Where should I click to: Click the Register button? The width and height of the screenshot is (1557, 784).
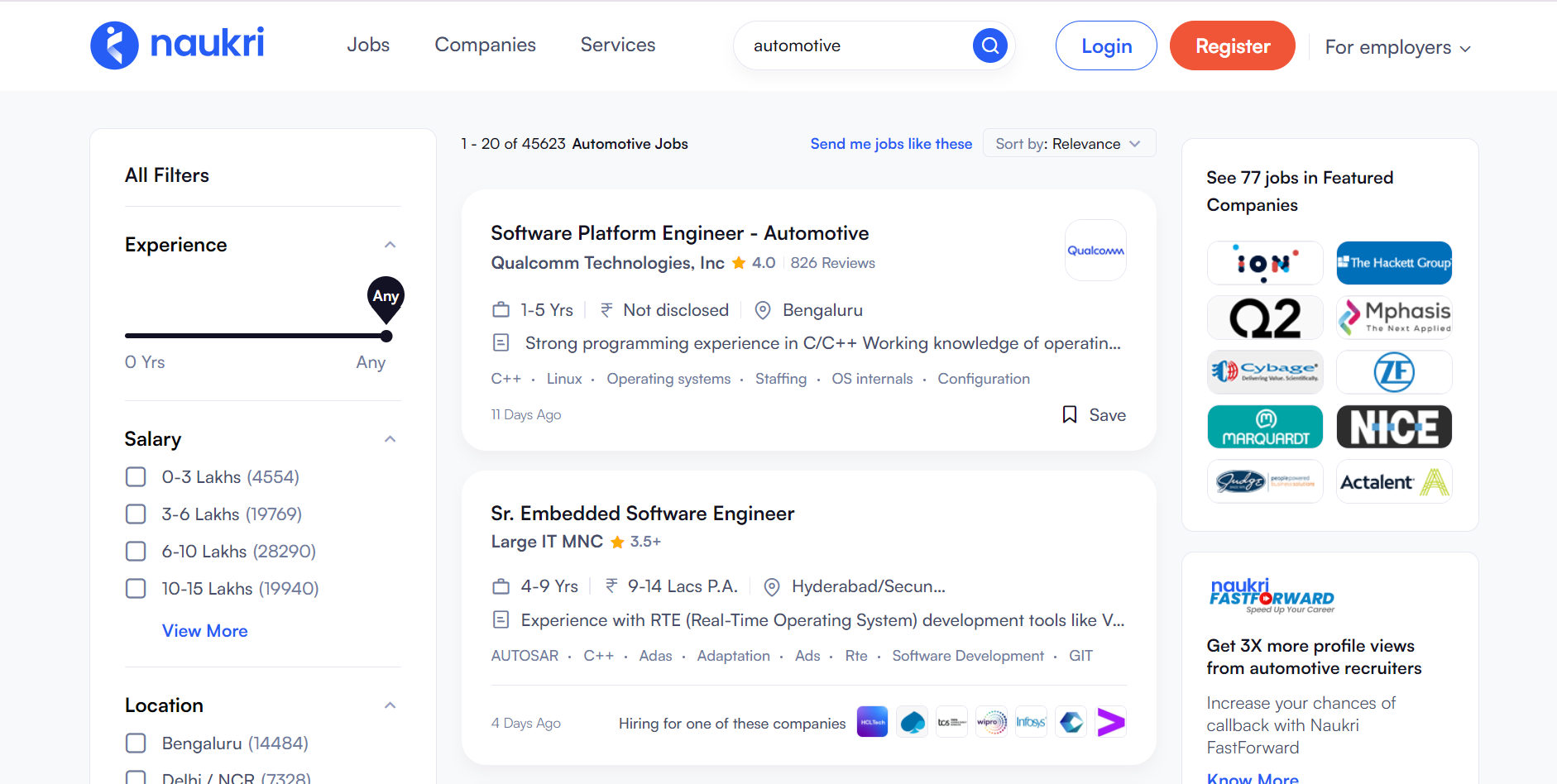pyautogui.click(x=1232, y=46)
